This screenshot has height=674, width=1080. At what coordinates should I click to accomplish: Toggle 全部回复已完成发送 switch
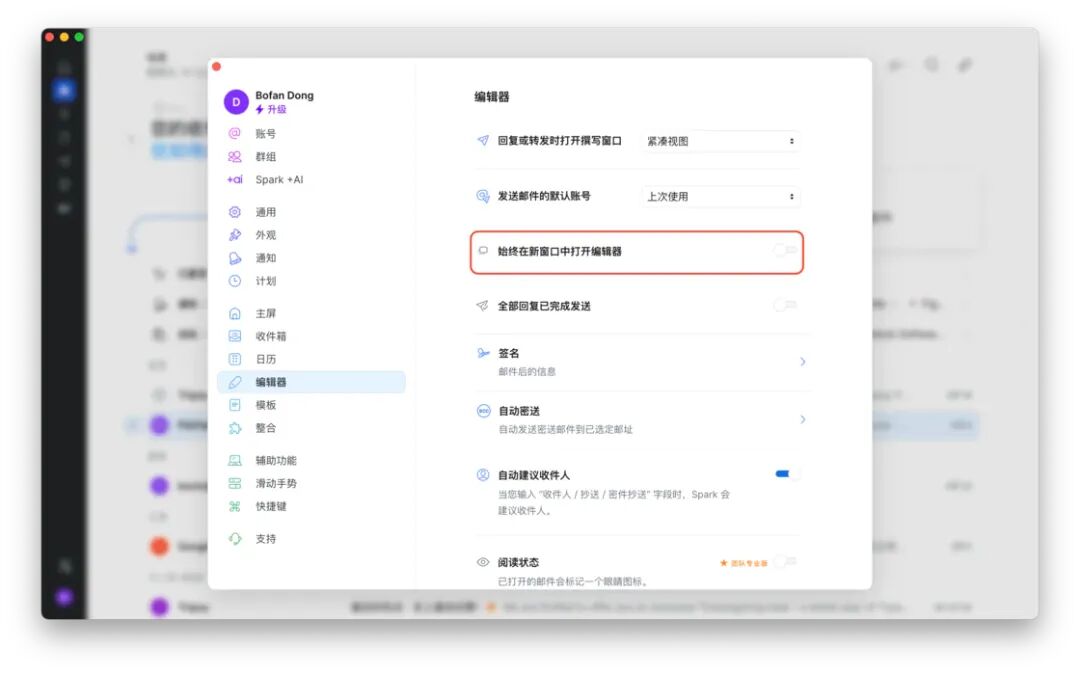point(785,305)
